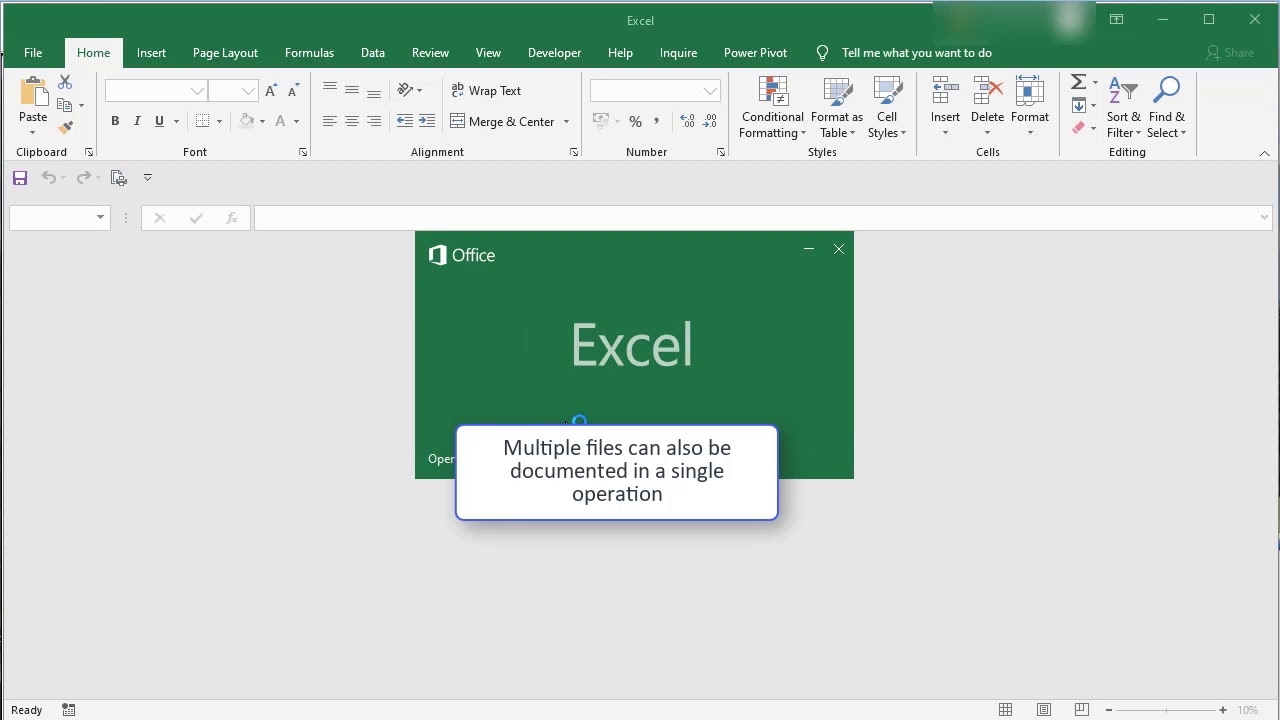Close the Excel splash screen
The image size is (1280, 720).
(839, 249)
